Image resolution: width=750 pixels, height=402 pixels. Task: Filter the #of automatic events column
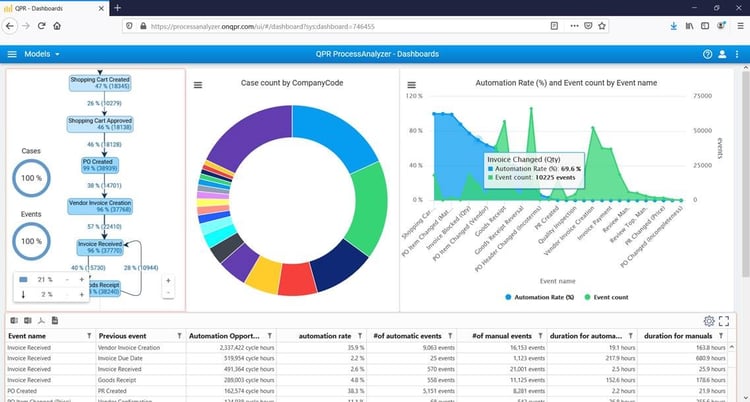[x=450, y=336]
